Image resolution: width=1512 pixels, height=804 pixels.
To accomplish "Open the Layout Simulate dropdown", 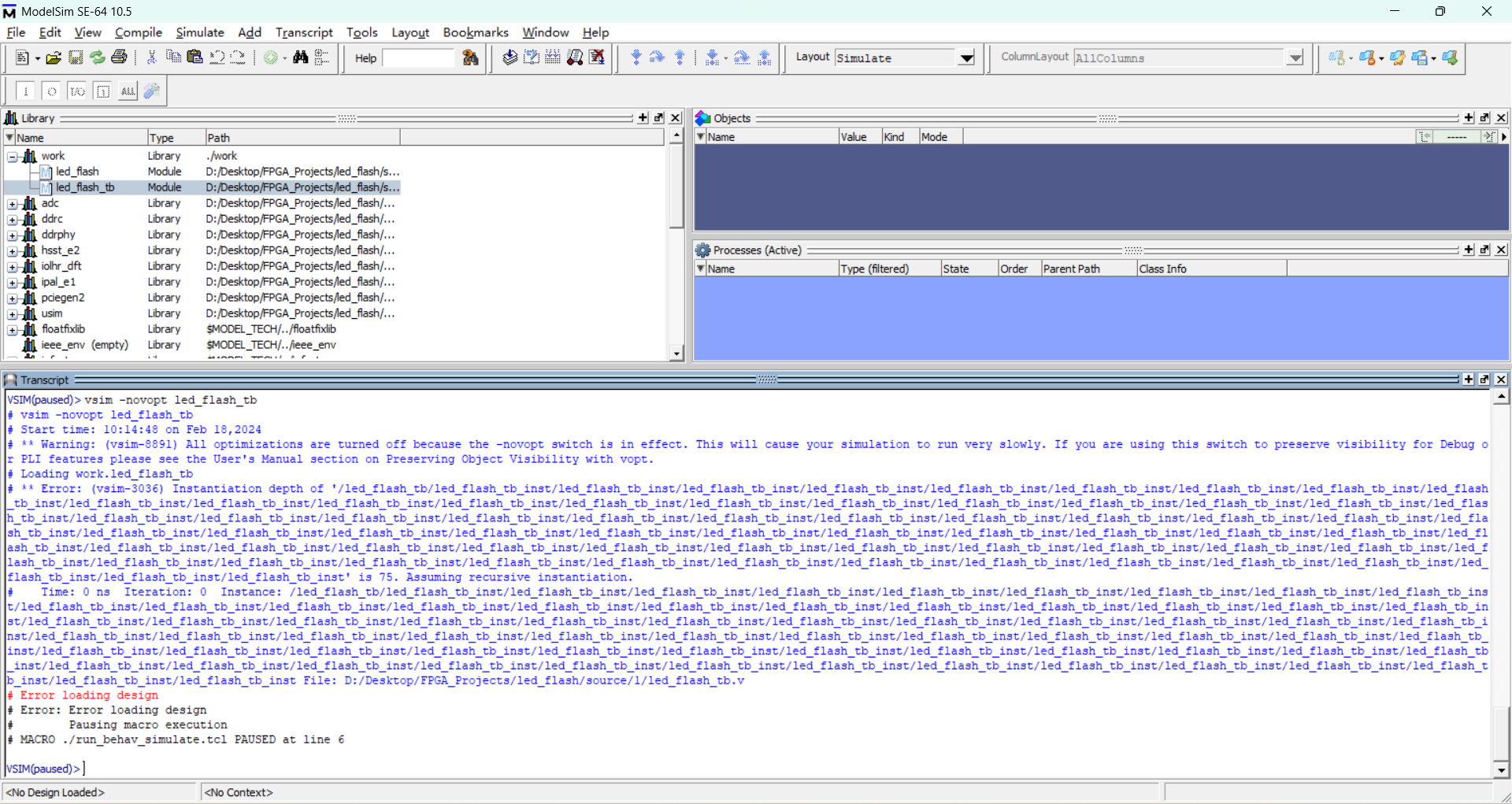I will coord(966,58).
